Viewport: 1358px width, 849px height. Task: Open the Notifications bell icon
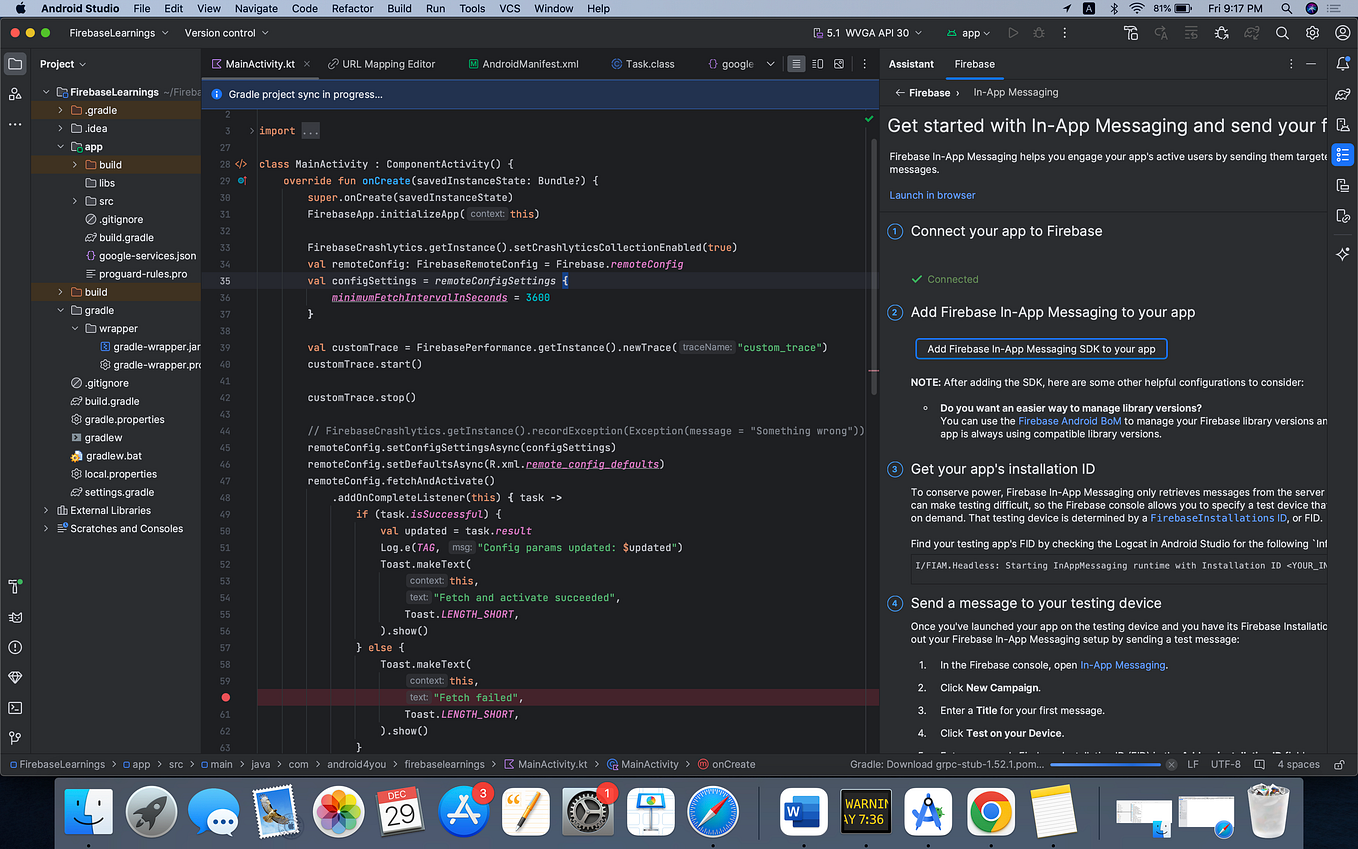pos(1343,63)
